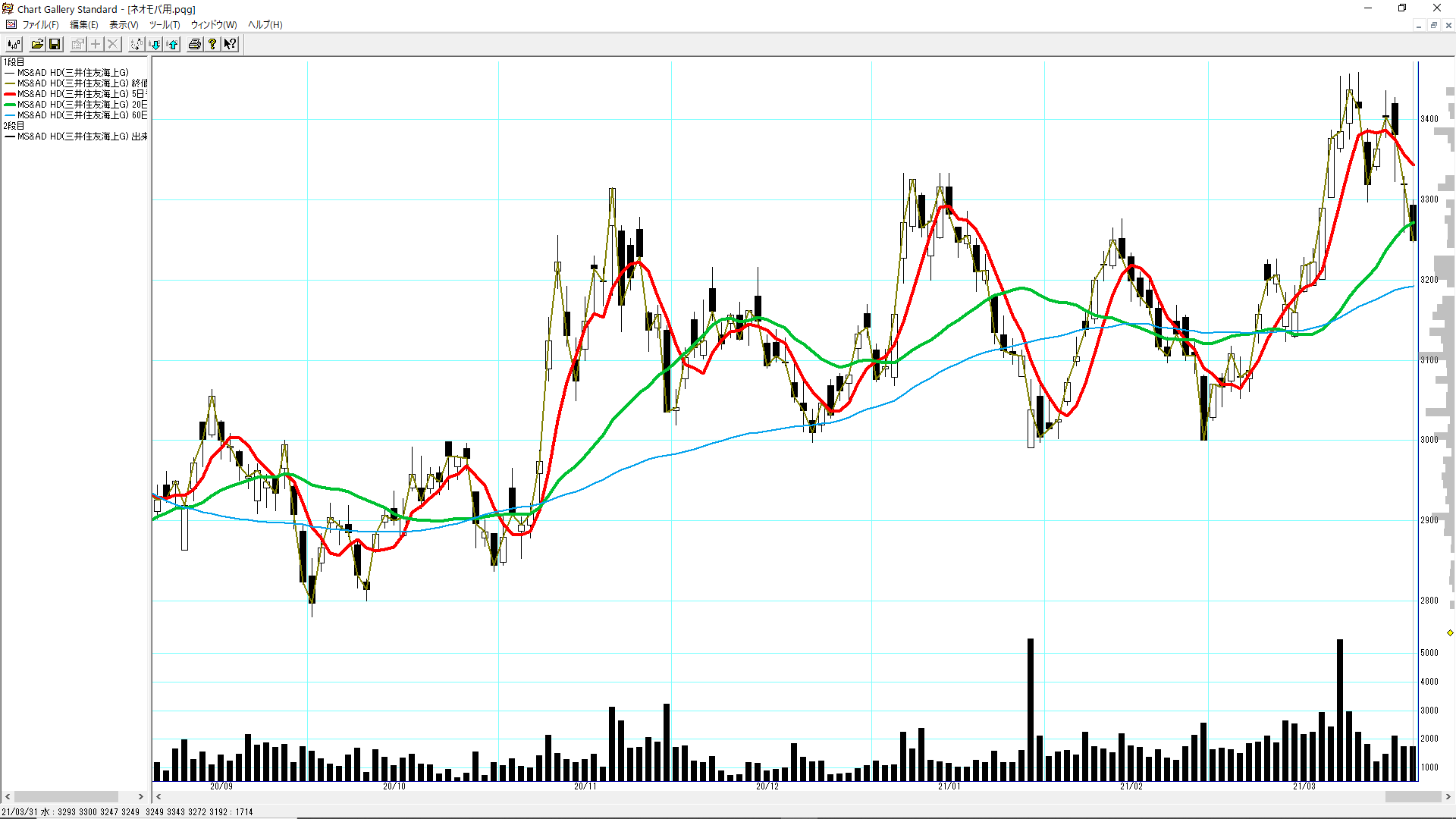Save chart with floppy disk icon
The image size is (1456, 819).
(x=55, y=44)
